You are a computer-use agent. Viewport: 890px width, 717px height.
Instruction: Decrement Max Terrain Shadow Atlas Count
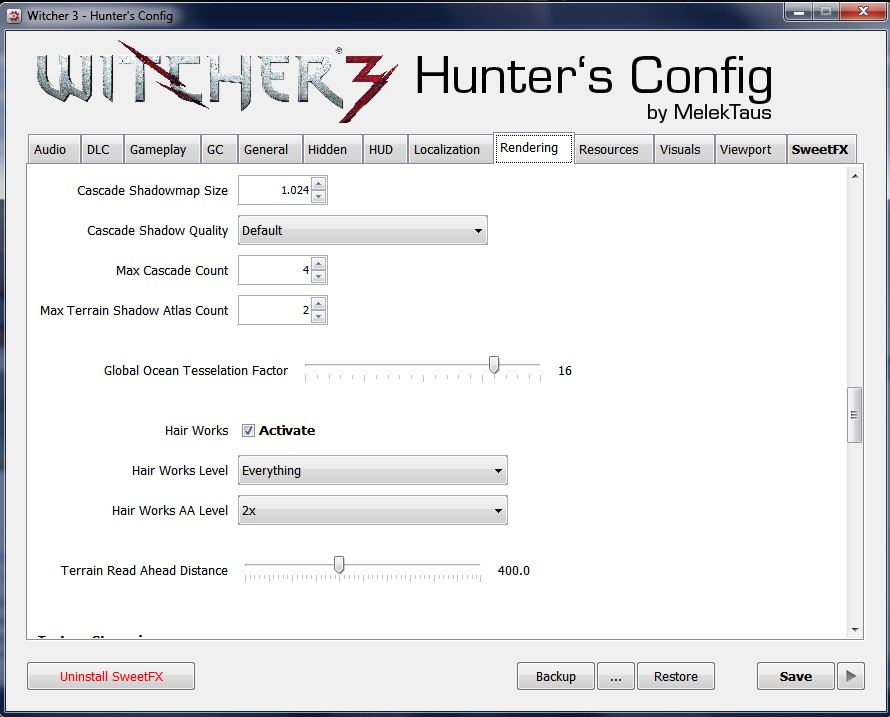click(318, 316)
